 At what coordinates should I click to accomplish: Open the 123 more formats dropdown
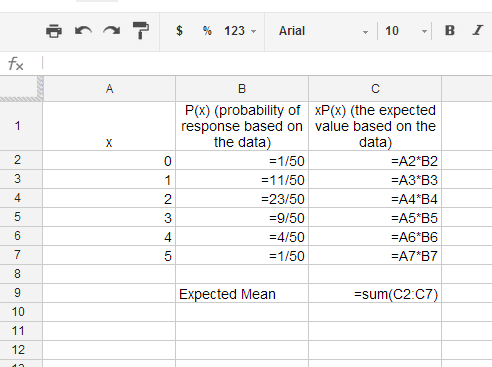240,31
